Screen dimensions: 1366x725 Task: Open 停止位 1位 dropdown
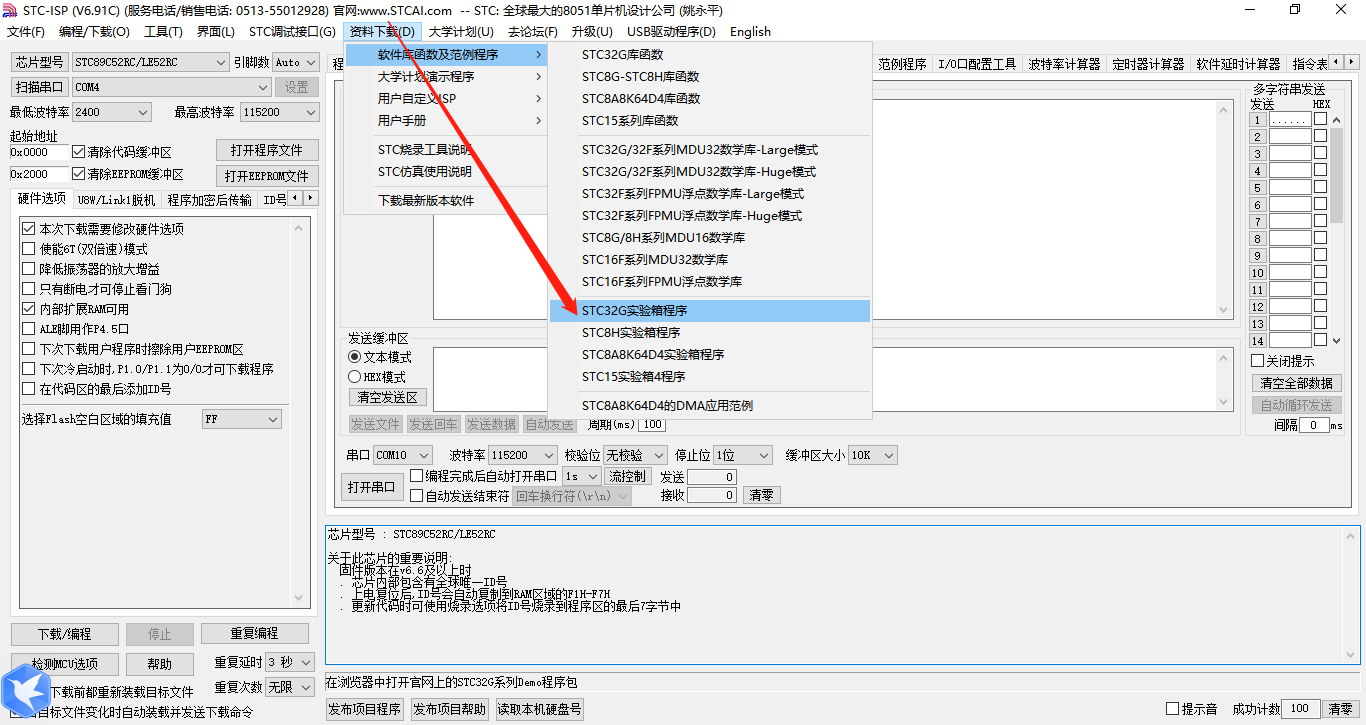coord(743,455)
